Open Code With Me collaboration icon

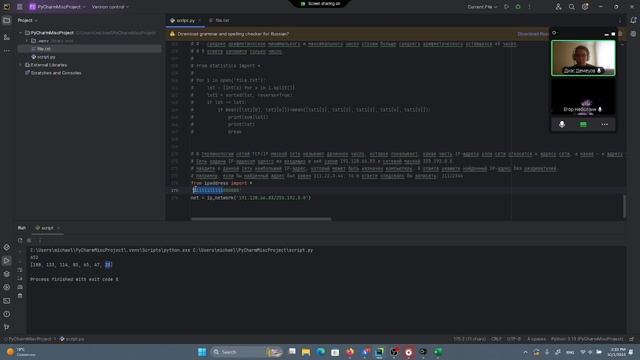point(558,7)
